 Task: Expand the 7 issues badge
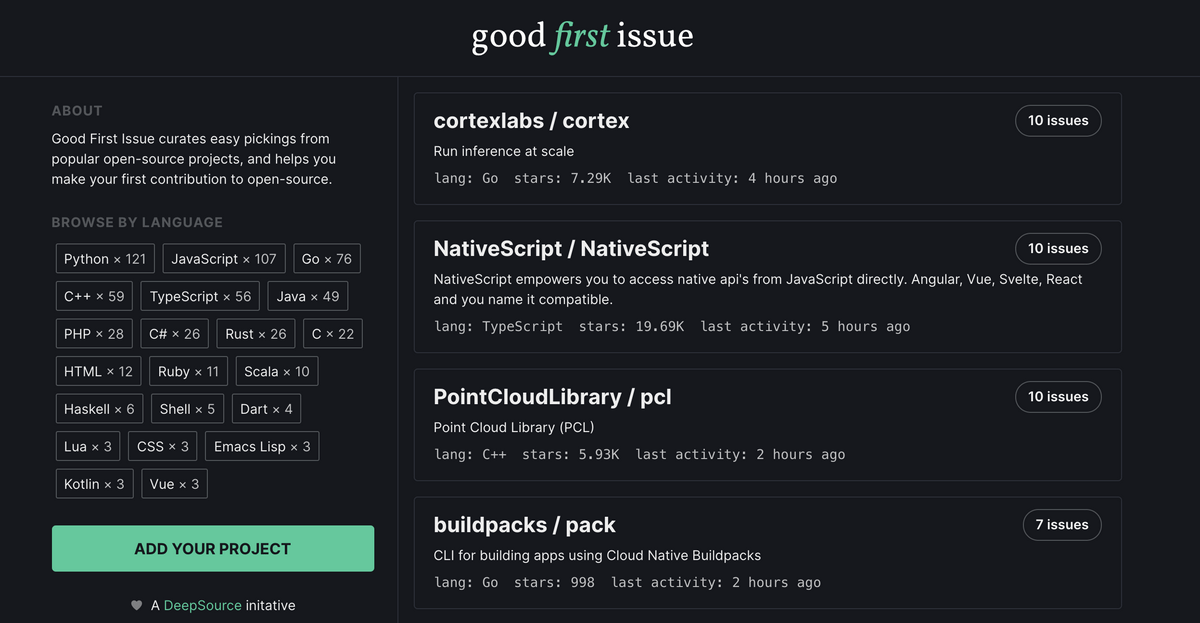pos(1062,524)
